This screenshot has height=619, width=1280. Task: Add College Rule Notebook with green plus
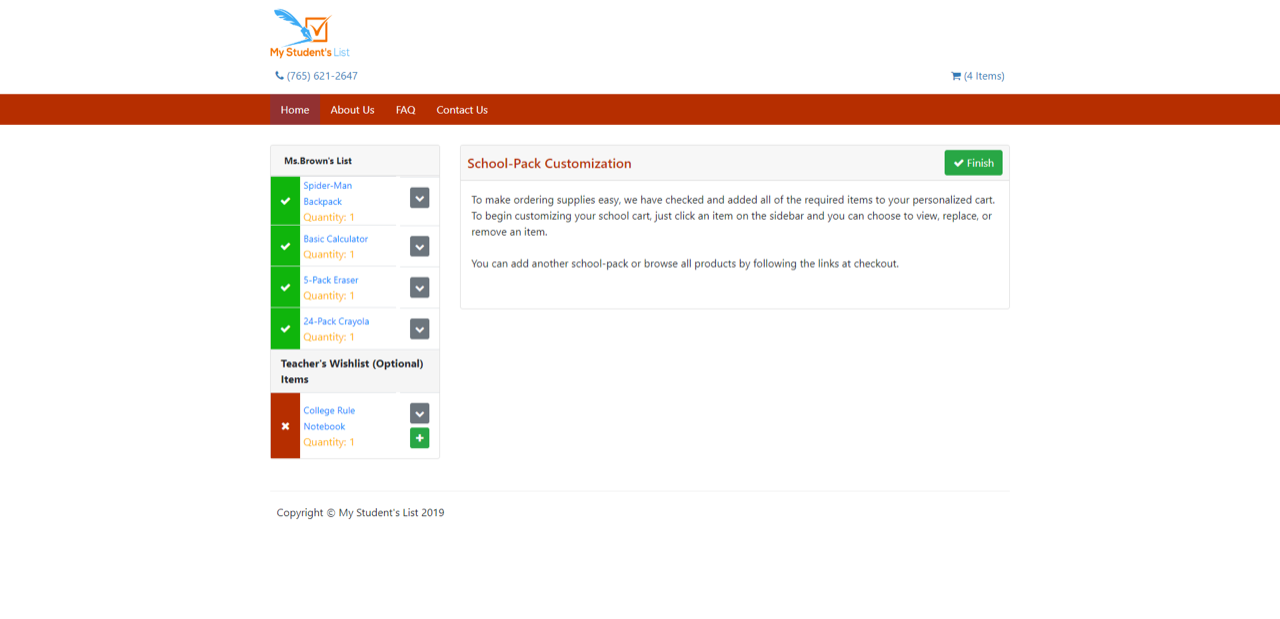click(420, 438)
